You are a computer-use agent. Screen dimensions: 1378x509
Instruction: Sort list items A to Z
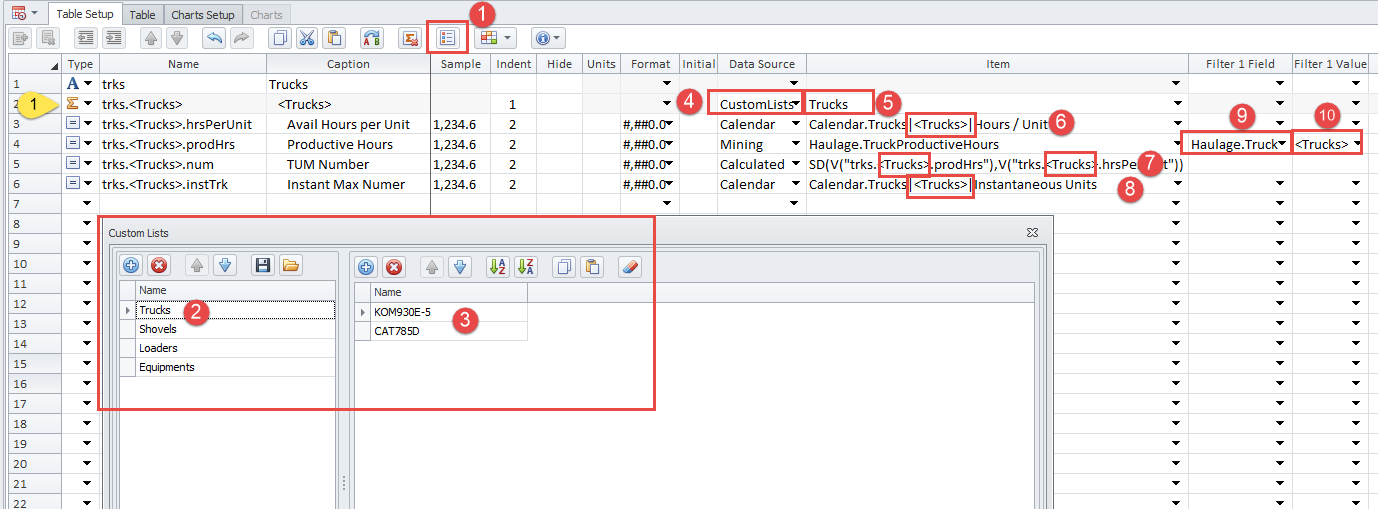(x=497, y=266)
